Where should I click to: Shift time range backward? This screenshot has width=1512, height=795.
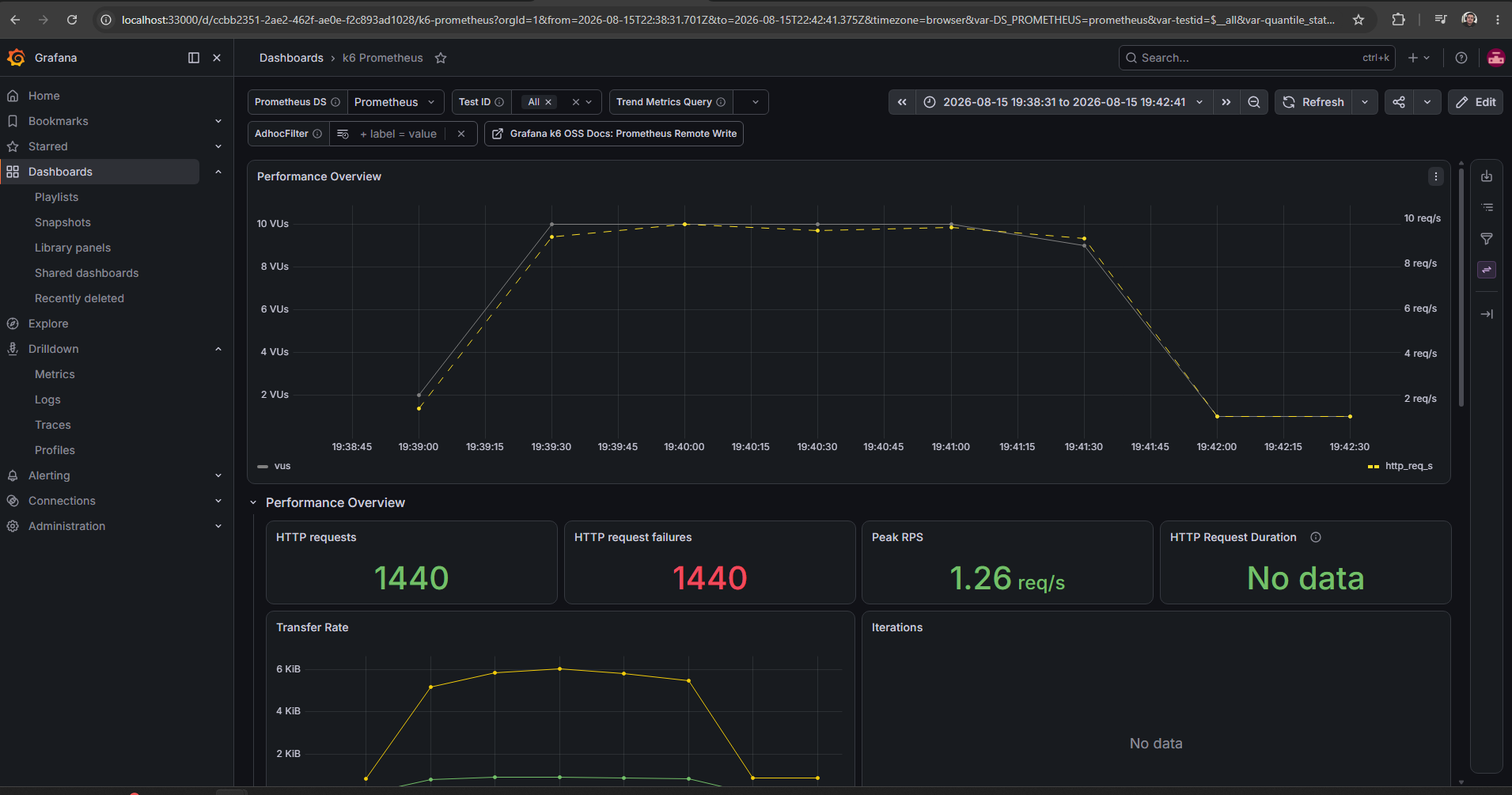(902, 102)
